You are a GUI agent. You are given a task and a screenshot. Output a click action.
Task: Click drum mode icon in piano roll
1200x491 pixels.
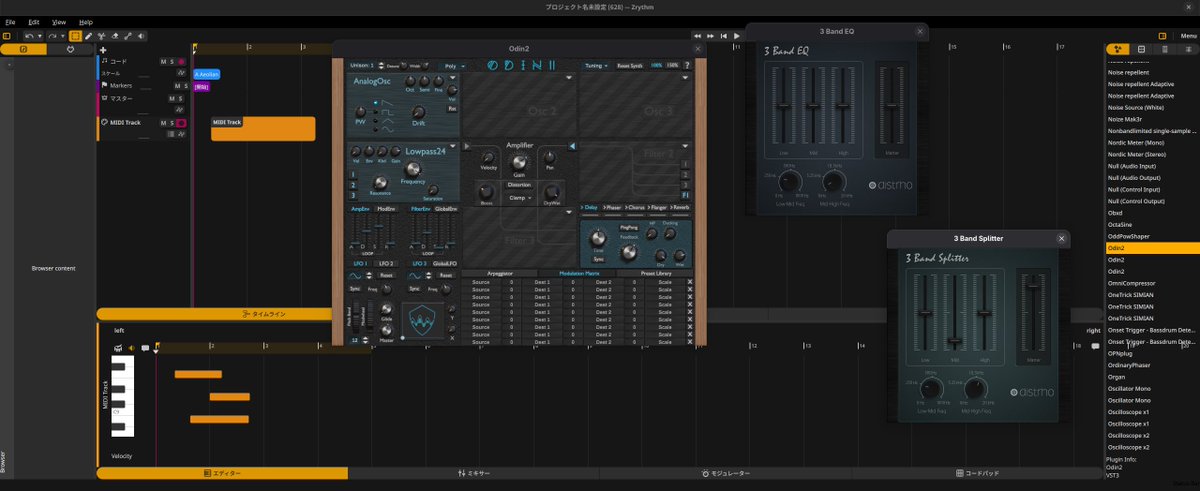pyautogui.click(x=118, y=348)
